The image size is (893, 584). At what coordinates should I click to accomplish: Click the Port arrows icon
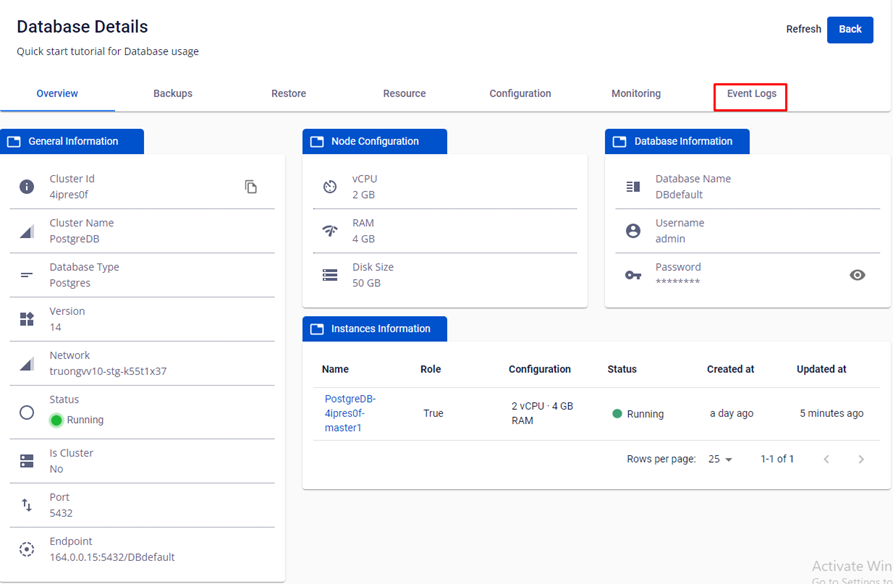pos(27,505)
